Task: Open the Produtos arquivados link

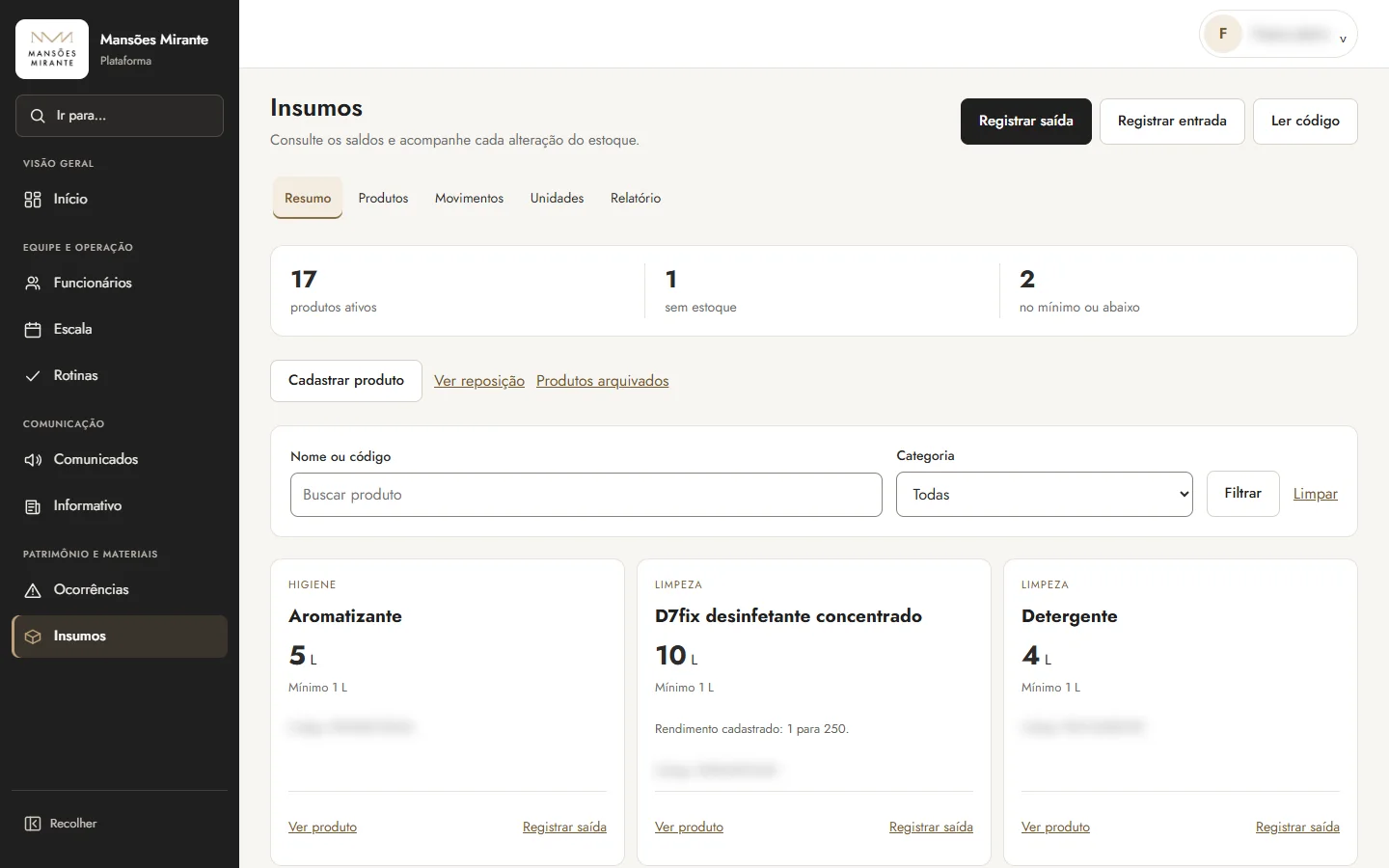Action: coord(602,381)
